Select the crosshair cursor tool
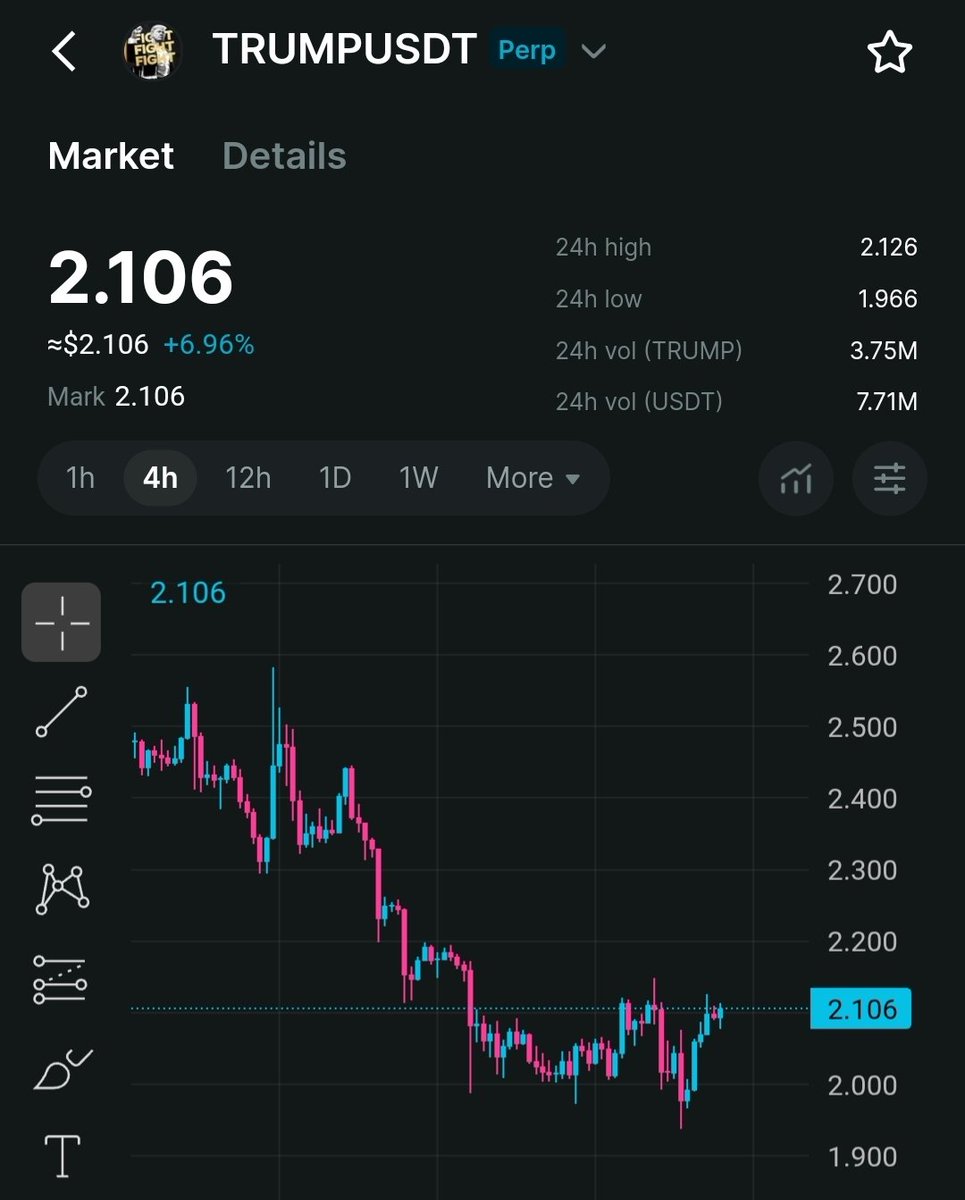The image size is (965, 1200). coord(62,622)
